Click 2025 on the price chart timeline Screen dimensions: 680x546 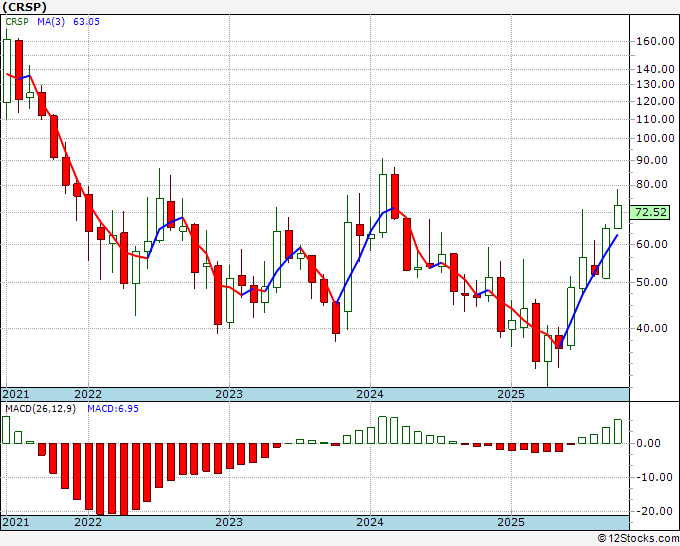pyautogui.click(x=511, y=394)
